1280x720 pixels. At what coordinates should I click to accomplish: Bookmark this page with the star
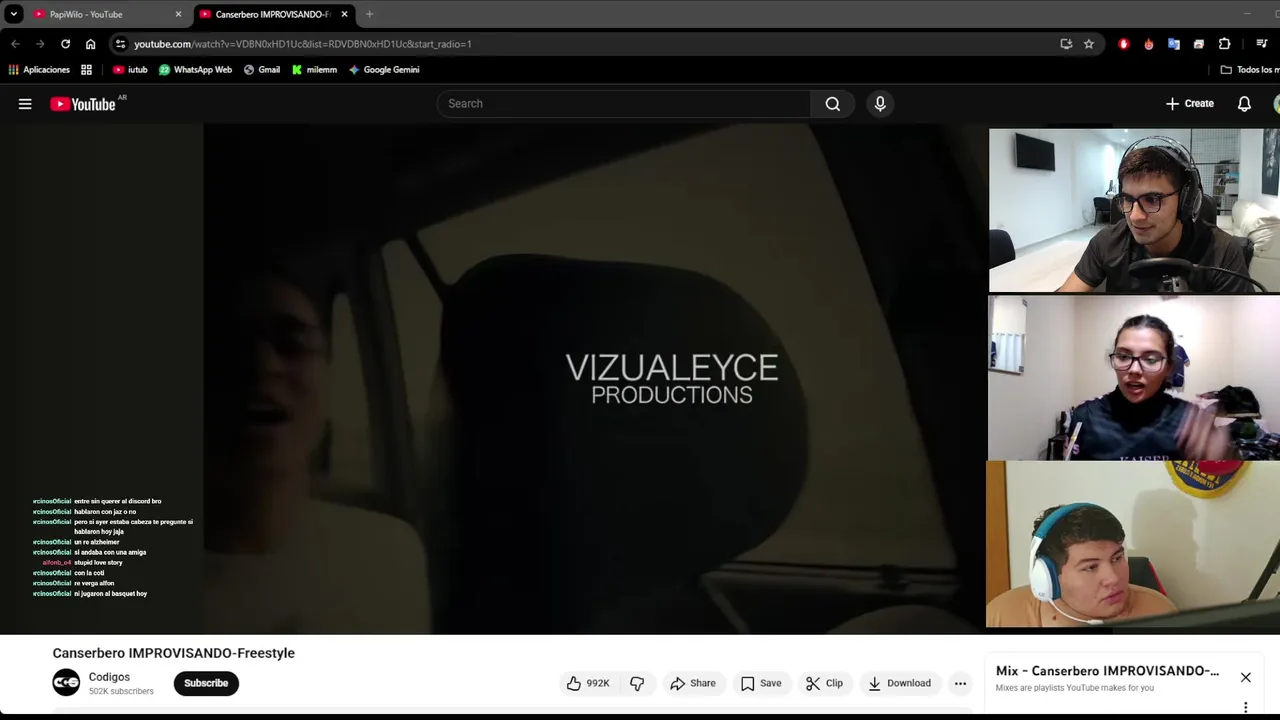[1089, 44]
